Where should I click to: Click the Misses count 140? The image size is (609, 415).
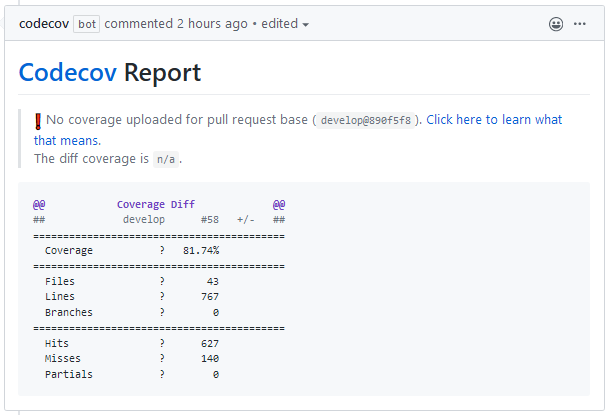click(210, 359)
